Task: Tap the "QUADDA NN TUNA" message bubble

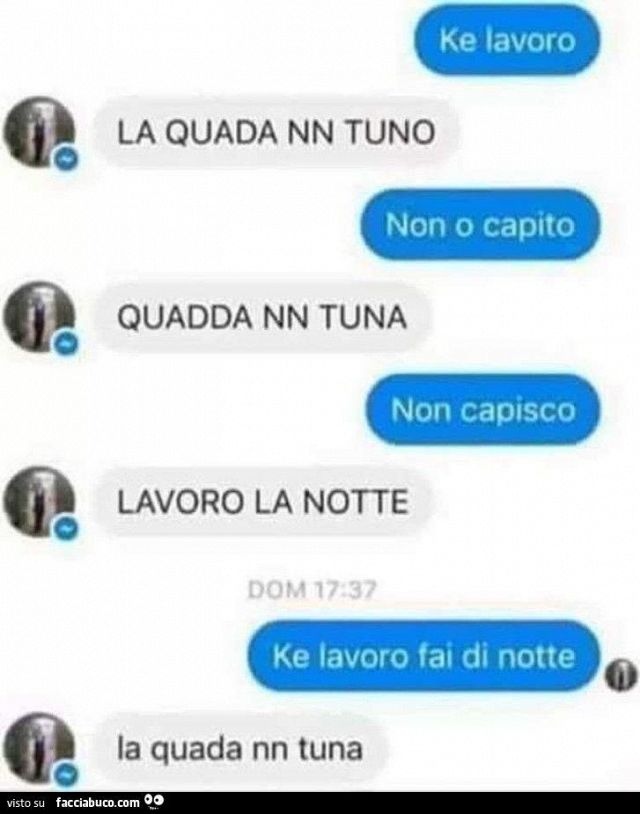Action: pos(262,317)
